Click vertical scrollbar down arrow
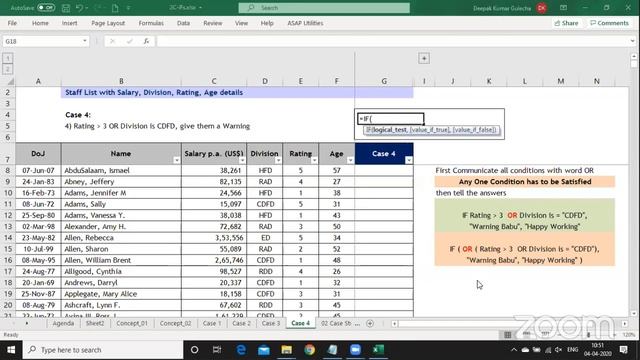The image size is (640, 360). 633,313
